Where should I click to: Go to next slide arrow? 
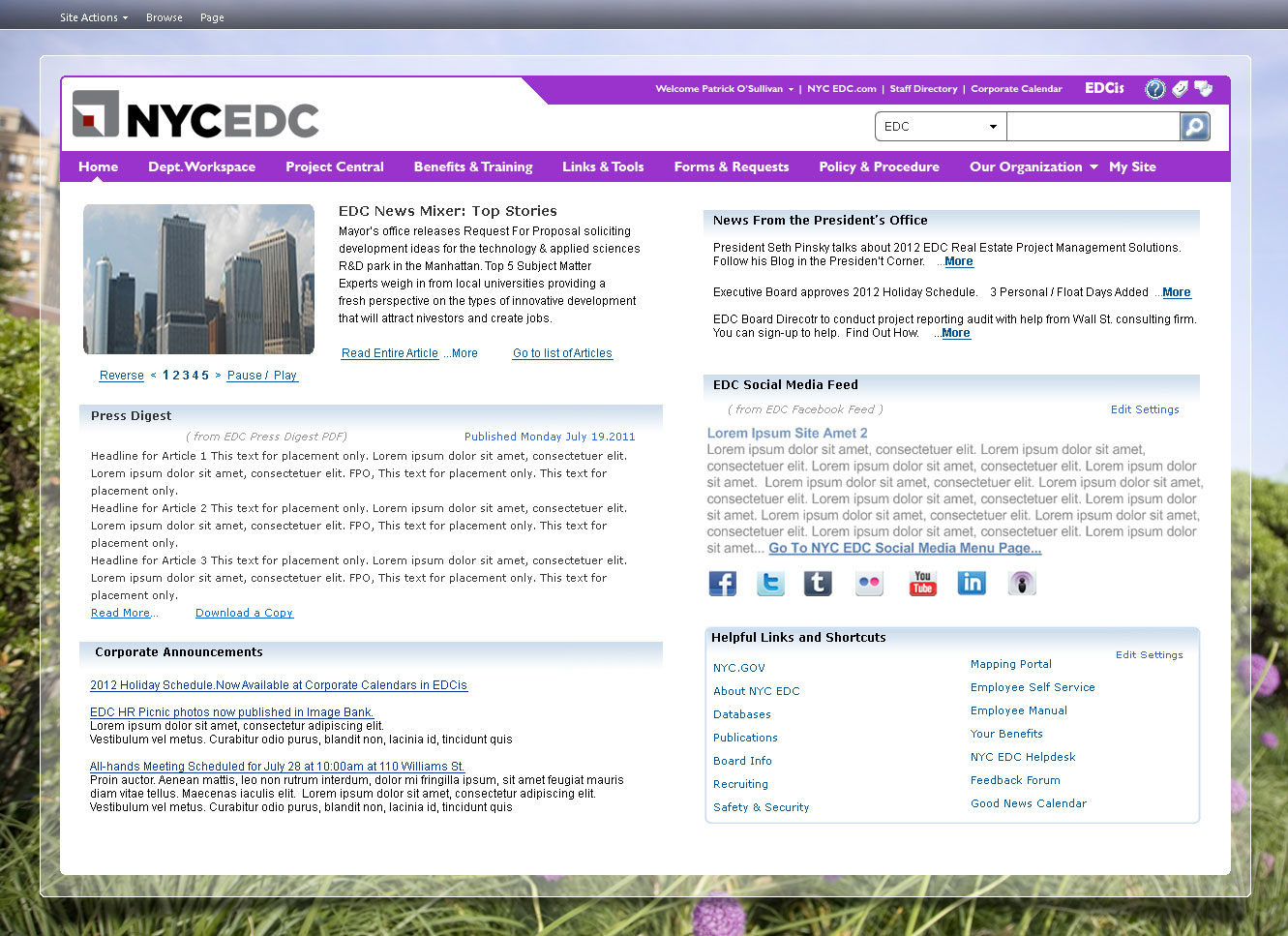pyautogui.click(x=218, y=376)
